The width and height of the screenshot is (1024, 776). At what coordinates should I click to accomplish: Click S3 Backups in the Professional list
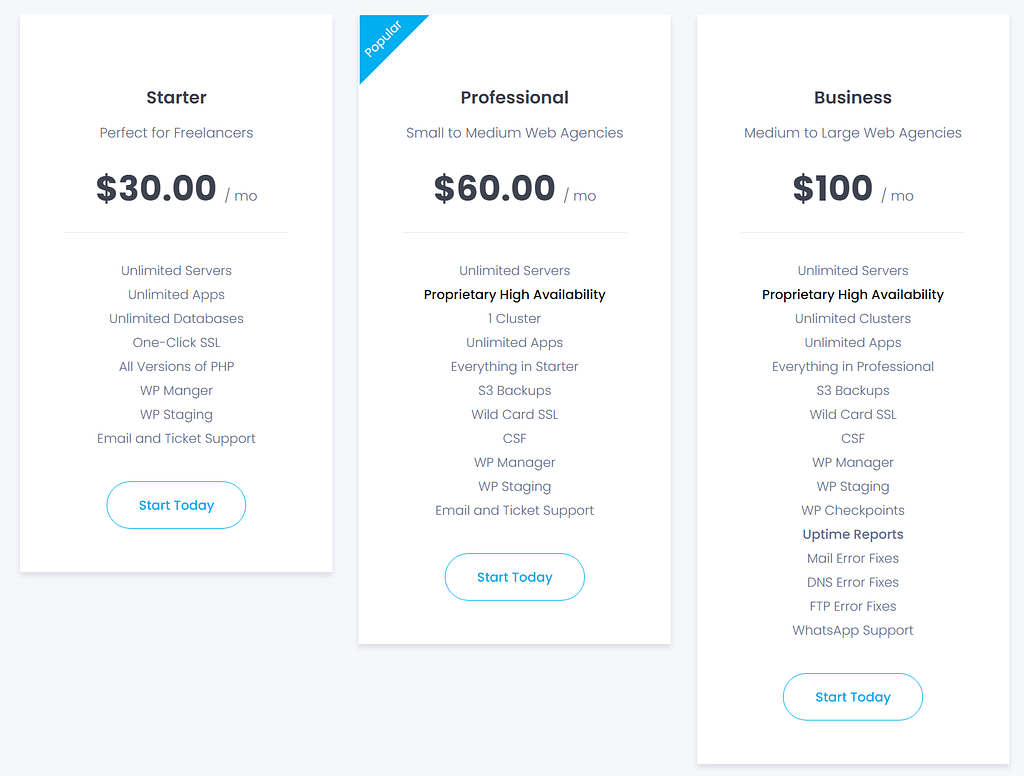click(x=514, y=390)
